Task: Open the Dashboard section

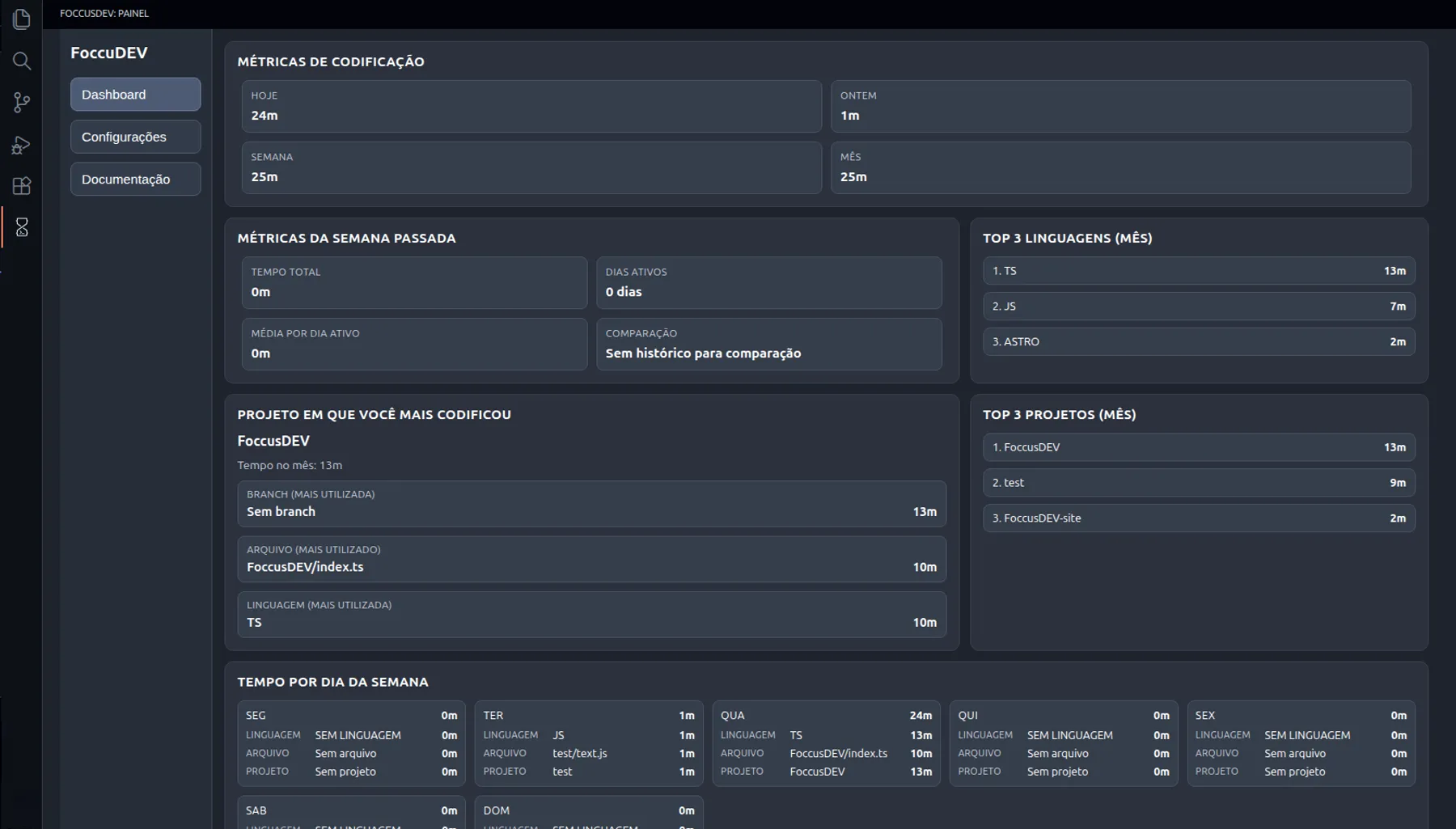Action: (x=135, y=94)
